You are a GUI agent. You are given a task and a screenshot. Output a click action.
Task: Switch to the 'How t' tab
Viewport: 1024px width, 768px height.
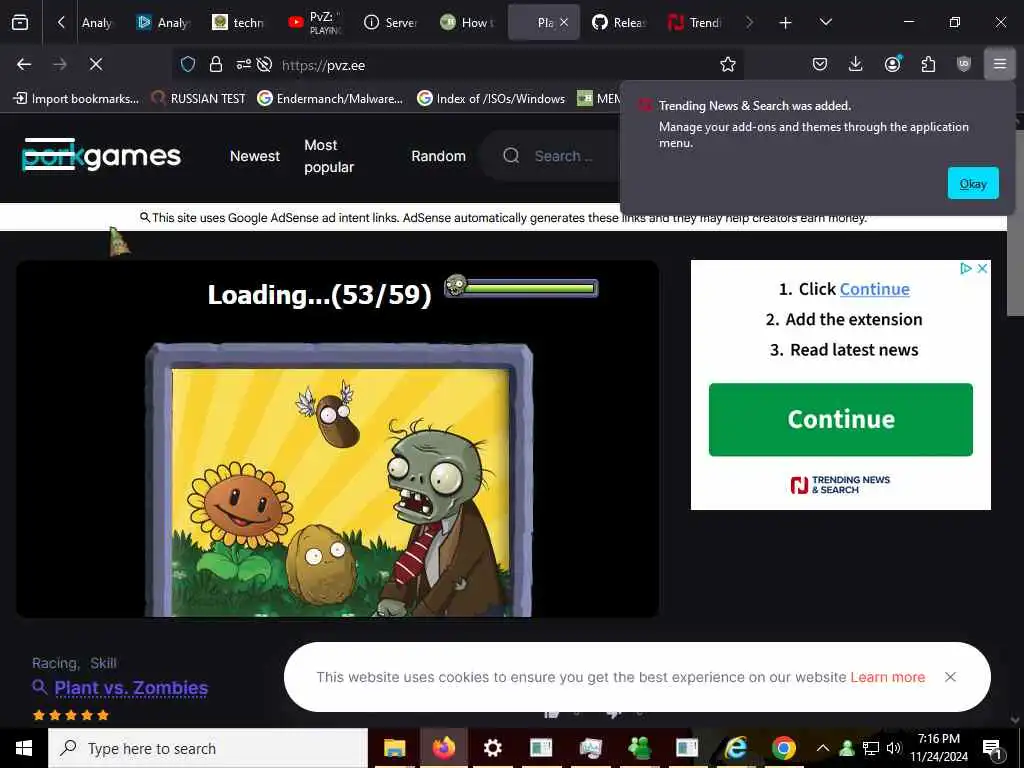point(466,22)
